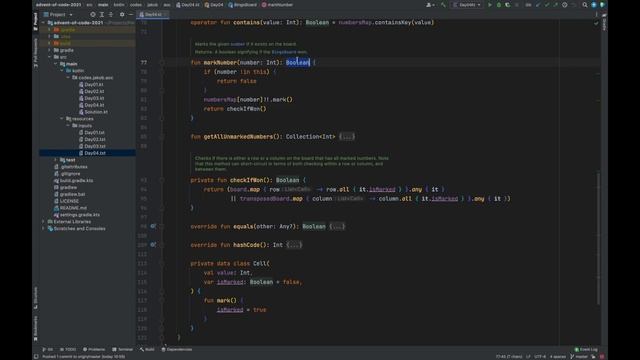Open Search Everywhere magnifier icon
Viewport: 640px width, 360px height.
click(585, 5)
